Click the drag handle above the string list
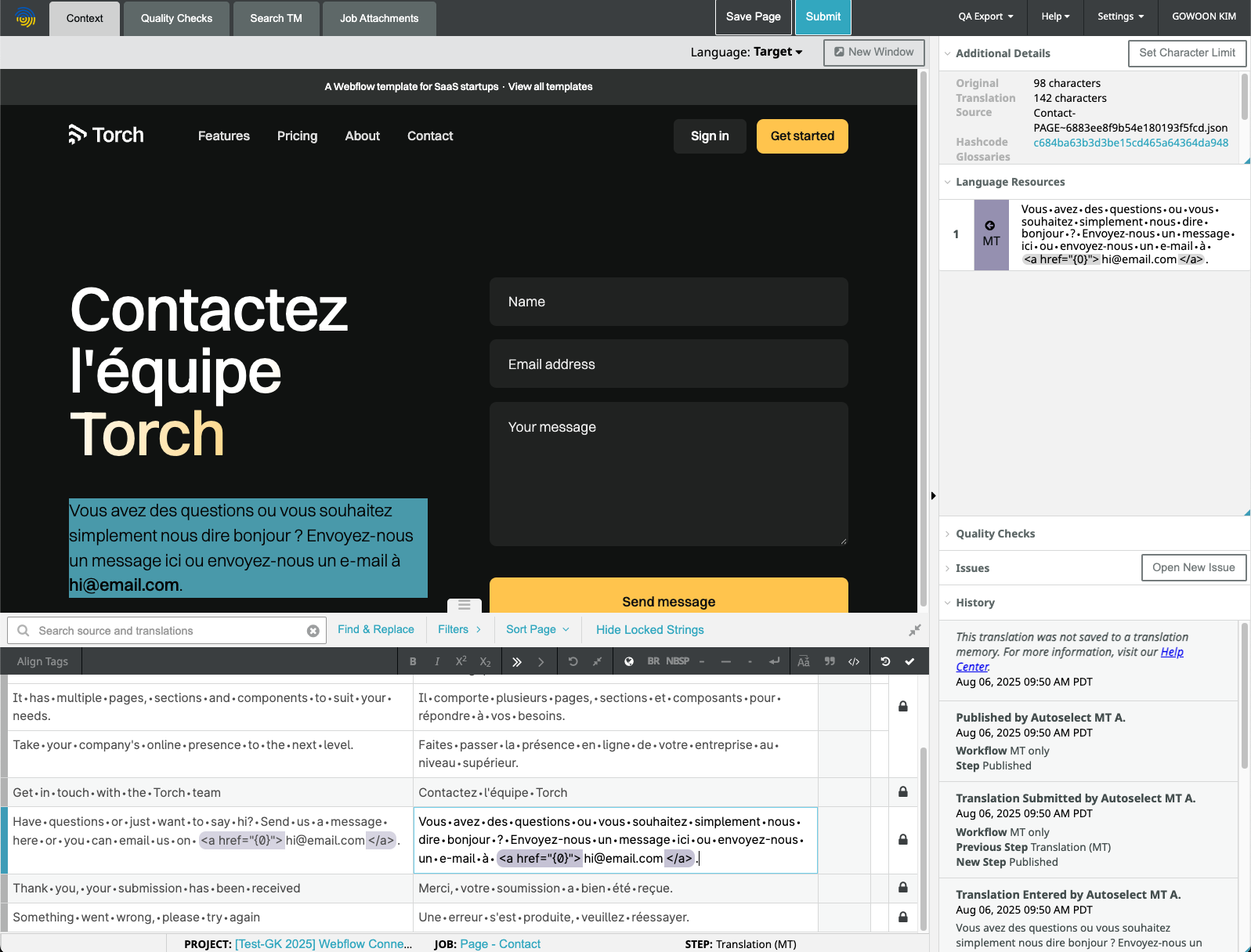This screenshot has height=952, width=1251. click(465, 605)
